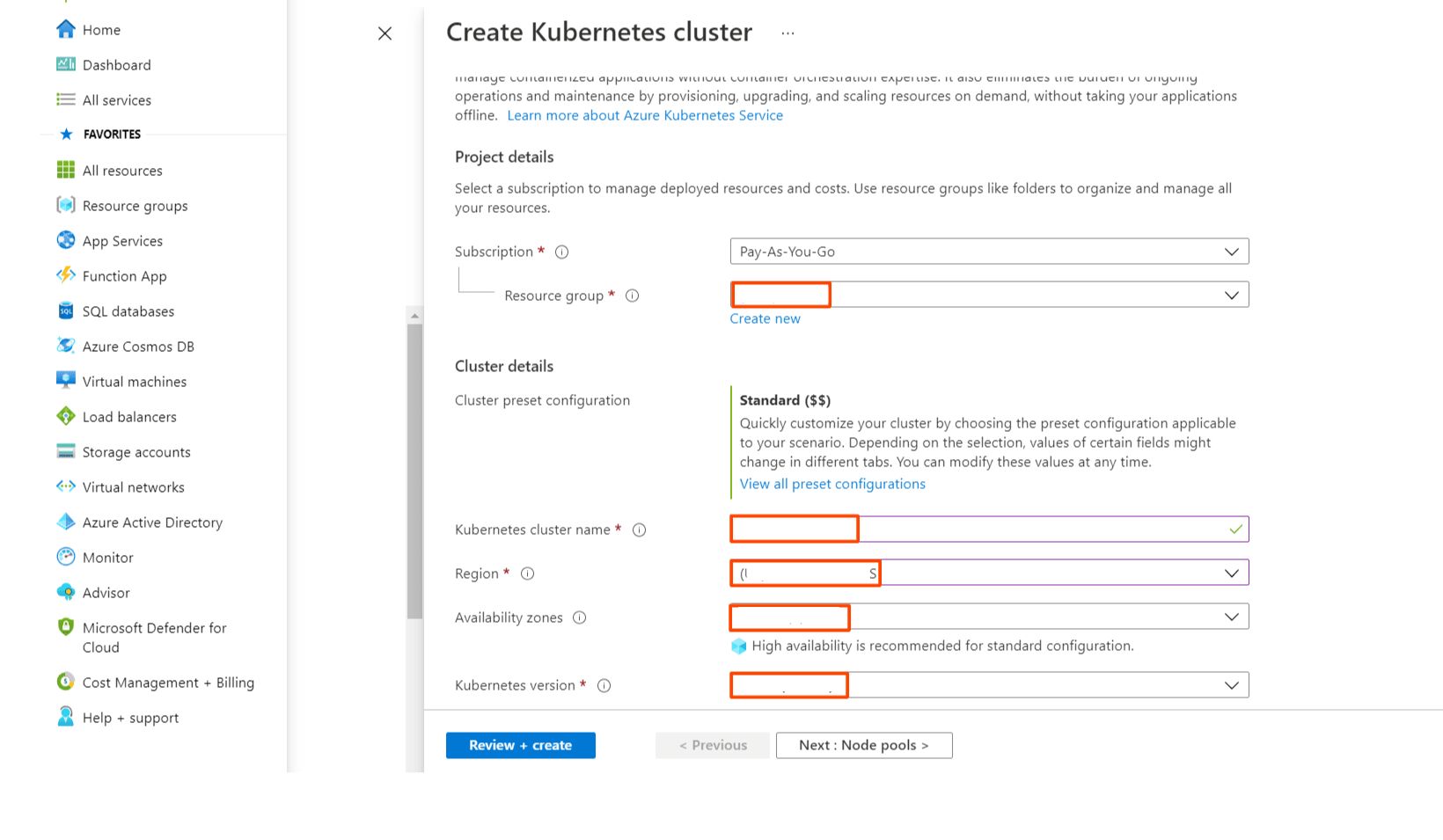Click the All resources grid icon
The height and width of the screenshot is (840, 1443).
point(66,170)
